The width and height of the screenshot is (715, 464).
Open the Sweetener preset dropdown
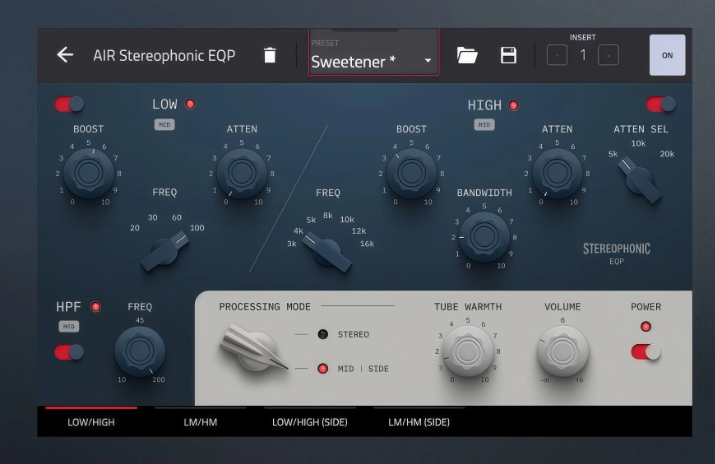click(373, 52)
